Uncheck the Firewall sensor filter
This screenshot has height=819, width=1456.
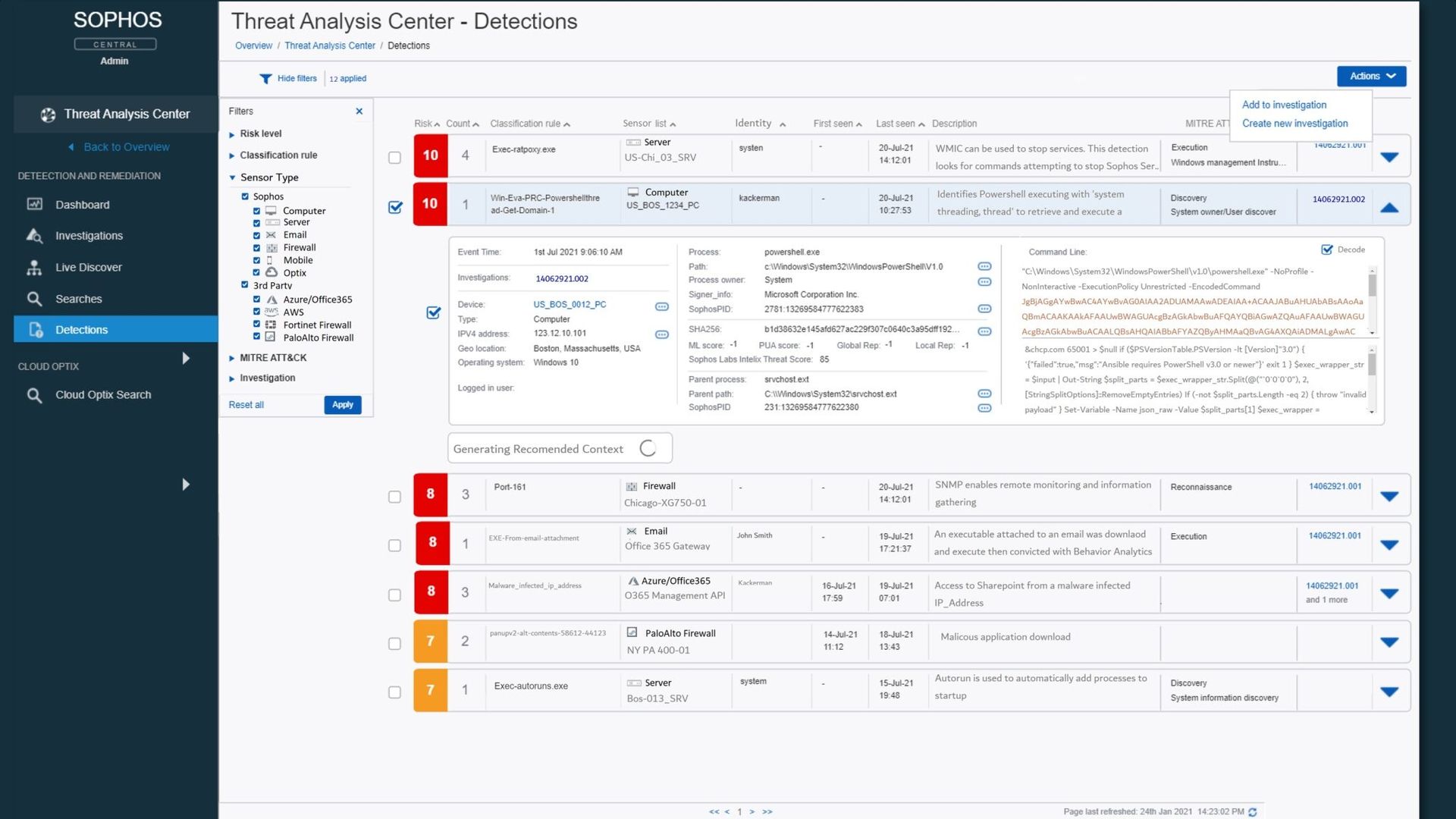pyautogui.click(x=256, y=248)
